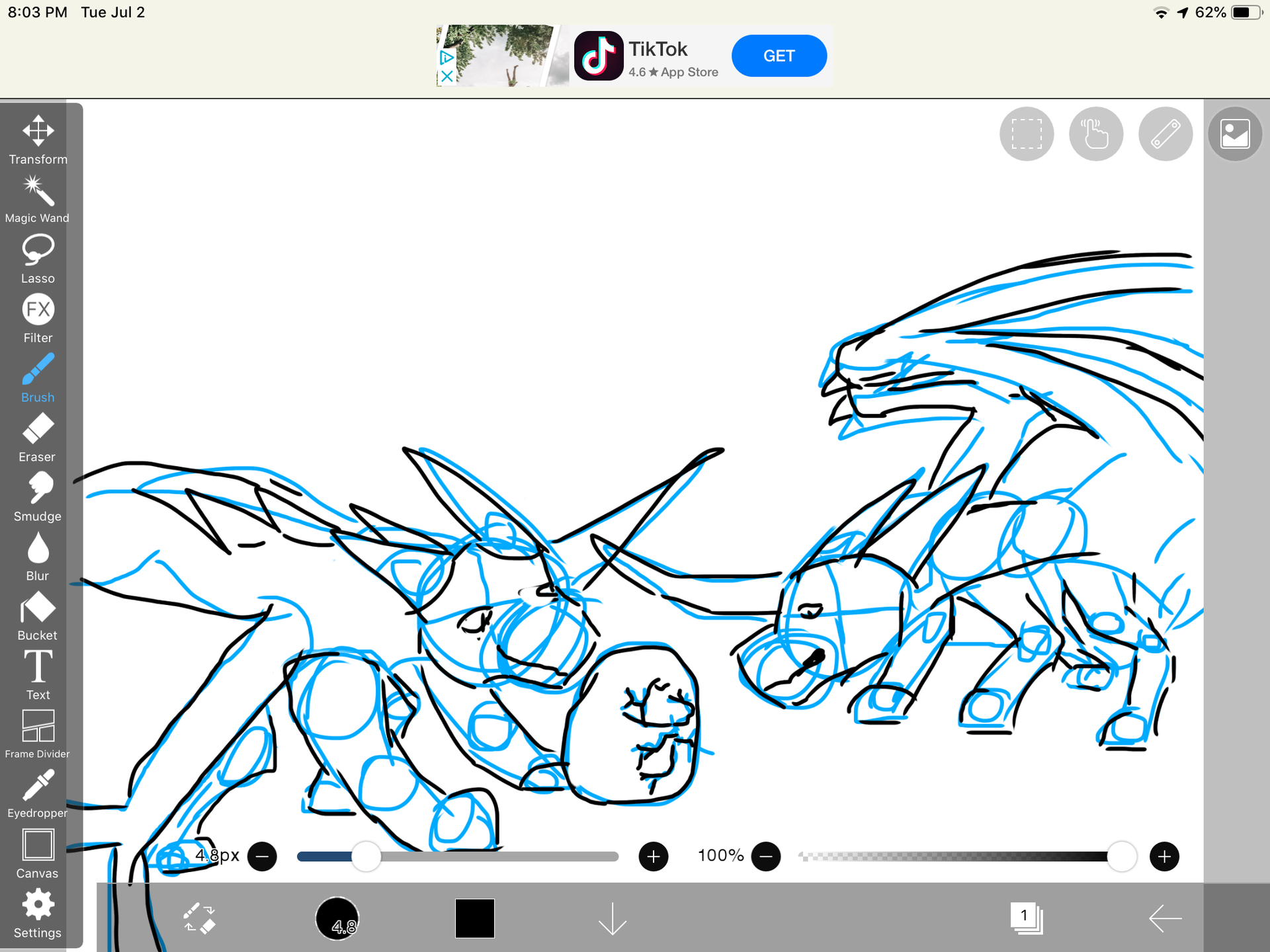1270x952 pixels.
Task: Decrease brush thickness with minus
Action: tap(262, 857)
